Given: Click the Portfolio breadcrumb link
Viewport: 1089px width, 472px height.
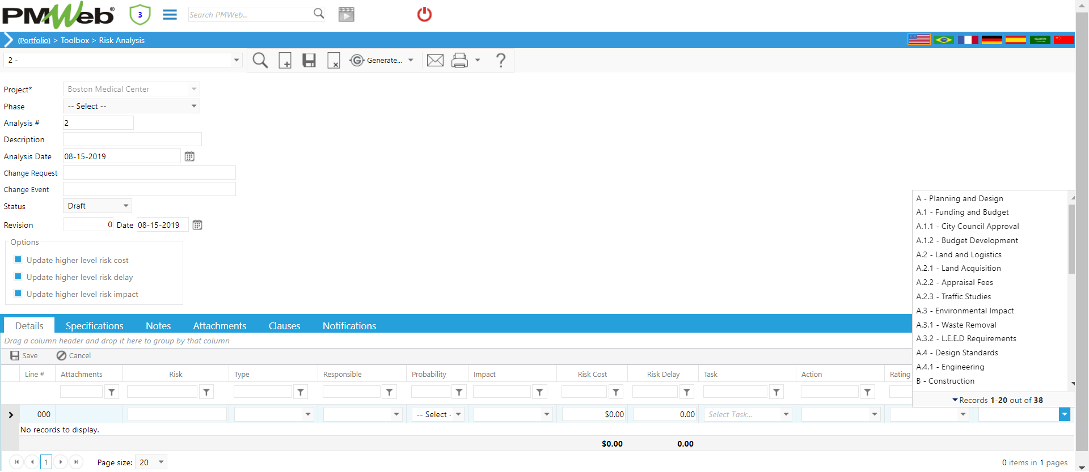Looking at the screenshot, I should pyautogui.click(x=33, y=40).
